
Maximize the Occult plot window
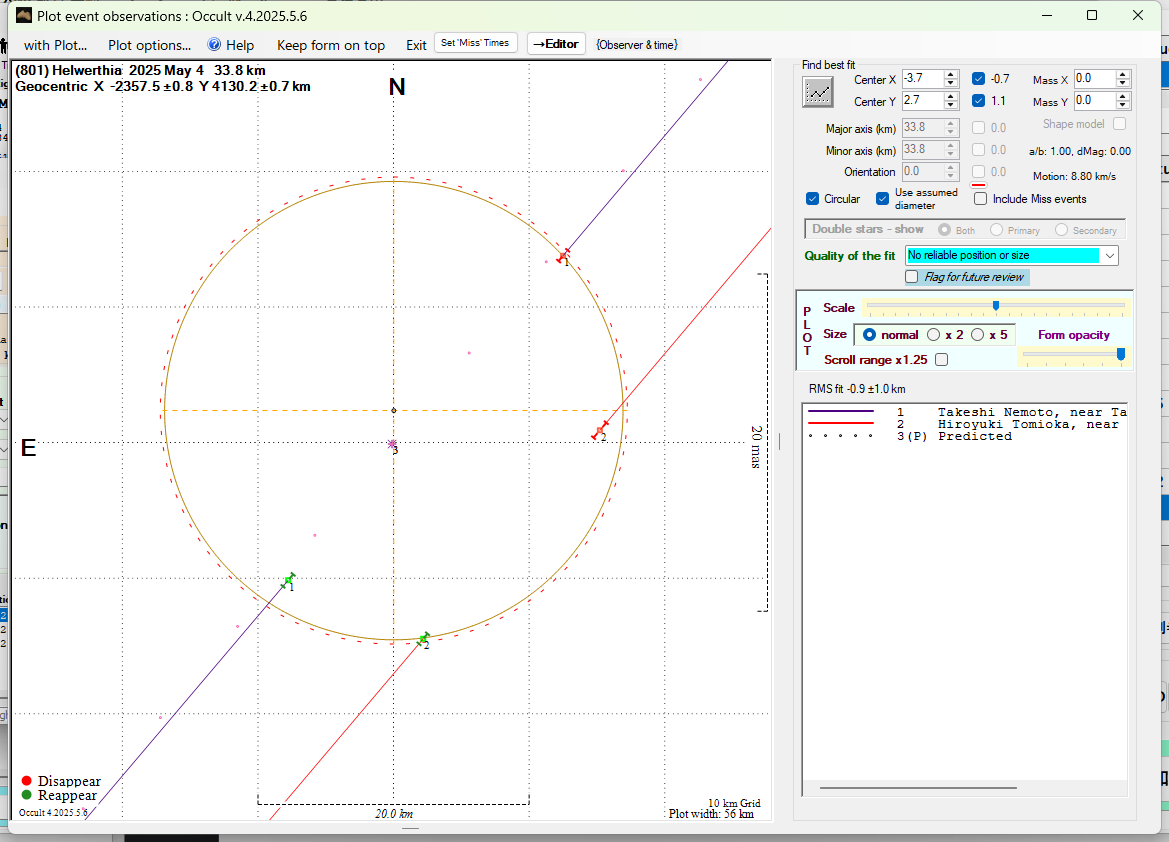[x=1092, y=15]
